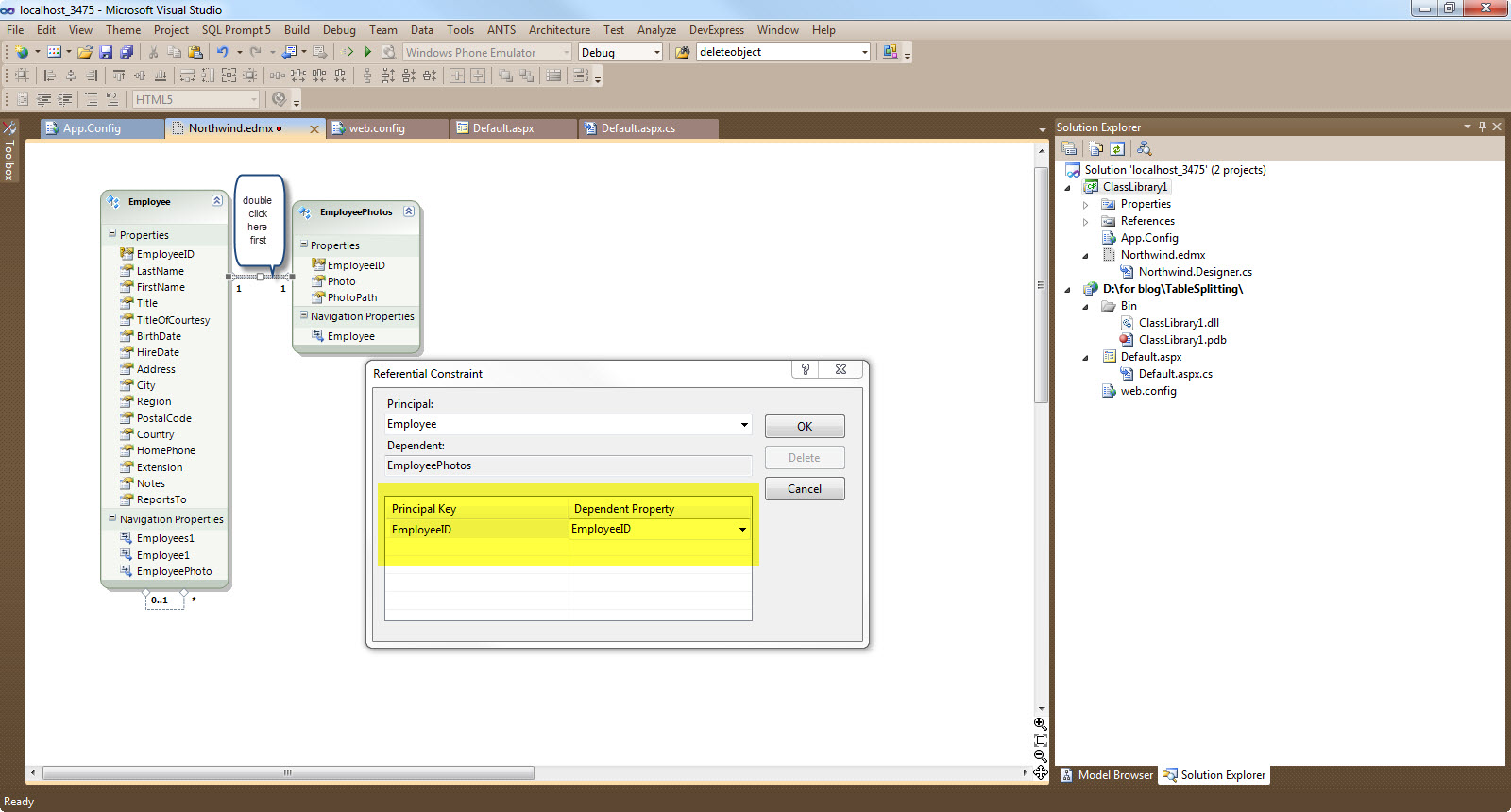1511x812 pixels.
Task: Open the Dependent Property EmployeeID dropdown
Action: coord(742,530)
